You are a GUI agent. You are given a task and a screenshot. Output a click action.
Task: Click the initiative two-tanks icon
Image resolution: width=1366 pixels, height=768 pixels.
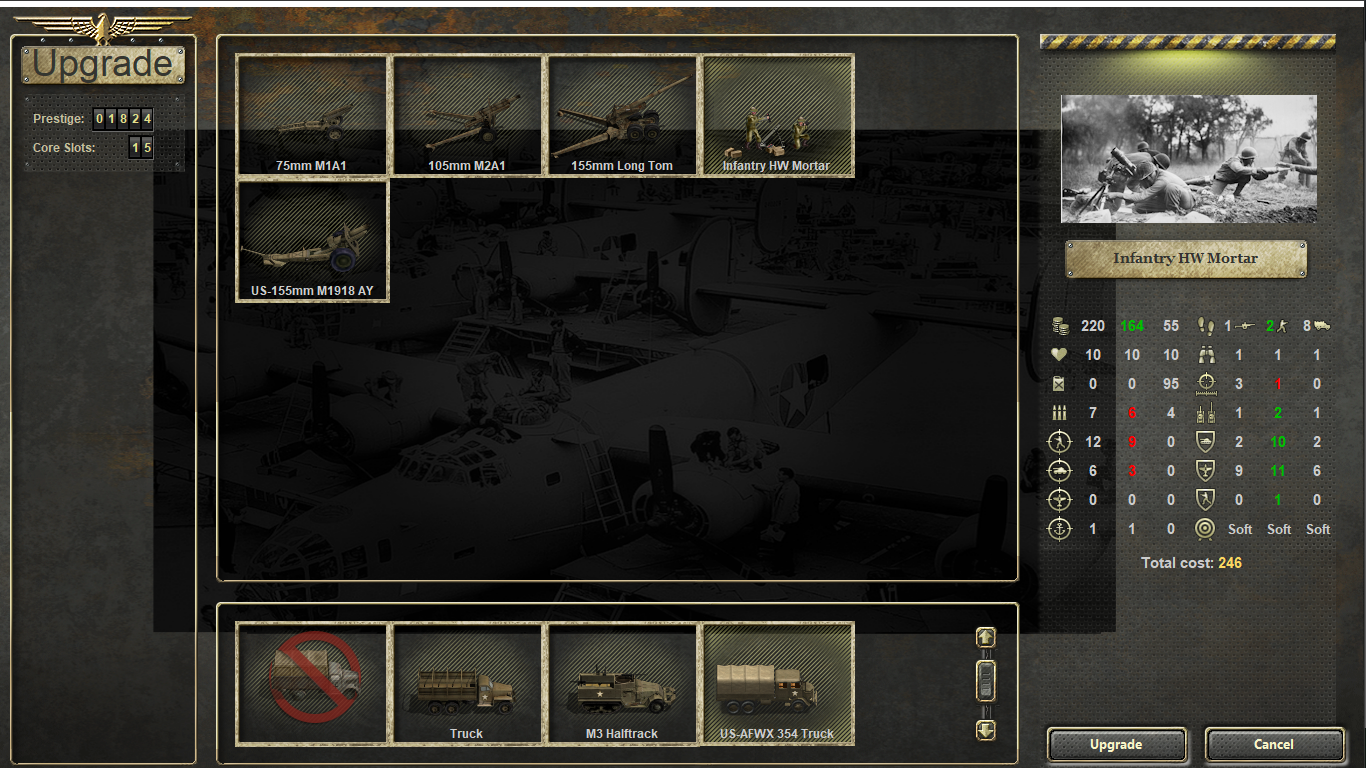point(1206,413)
